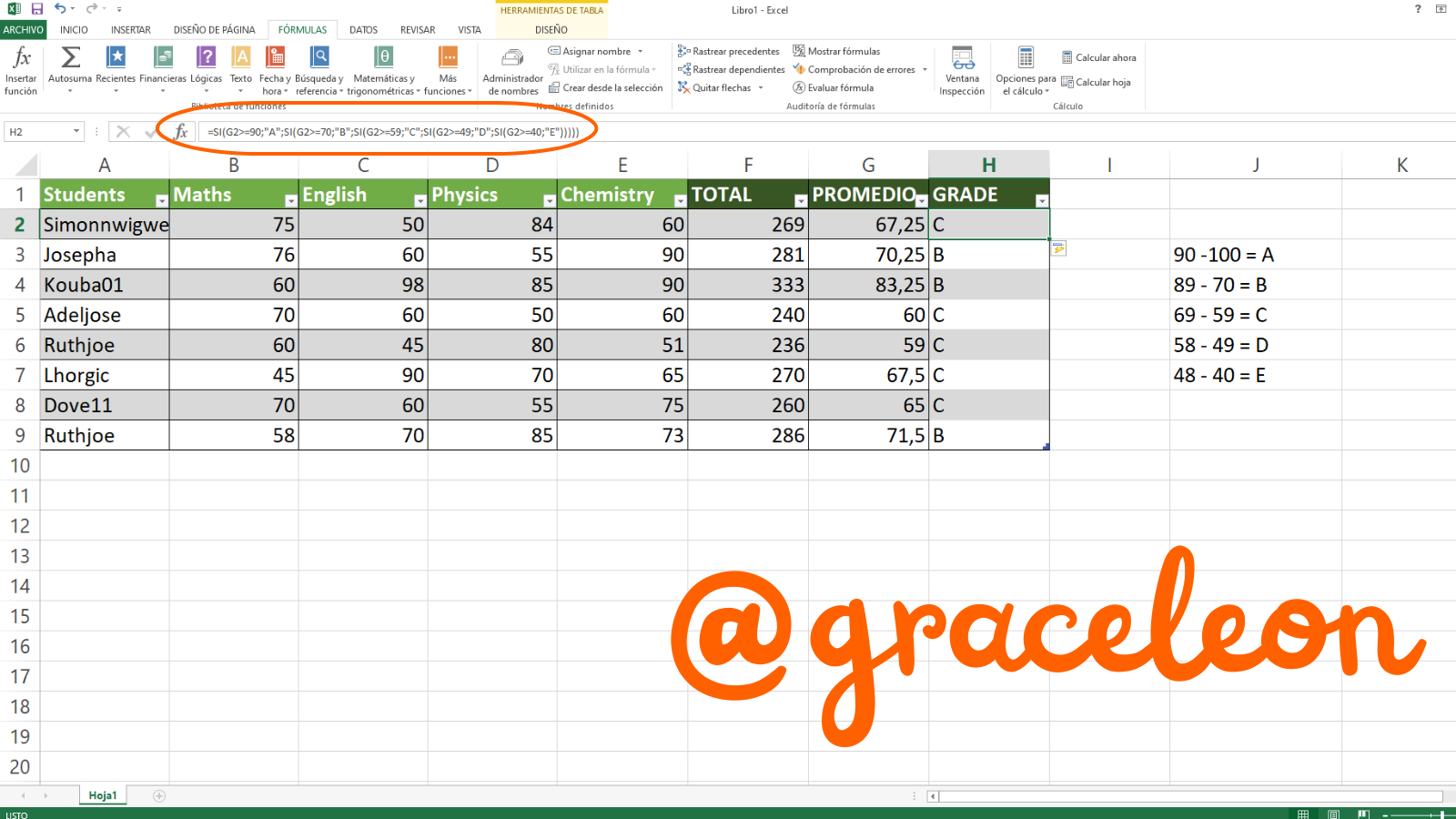Click the Quick Analysis icon beside cell H3
Screen dimensions: 1456x819
point(1058,248)
